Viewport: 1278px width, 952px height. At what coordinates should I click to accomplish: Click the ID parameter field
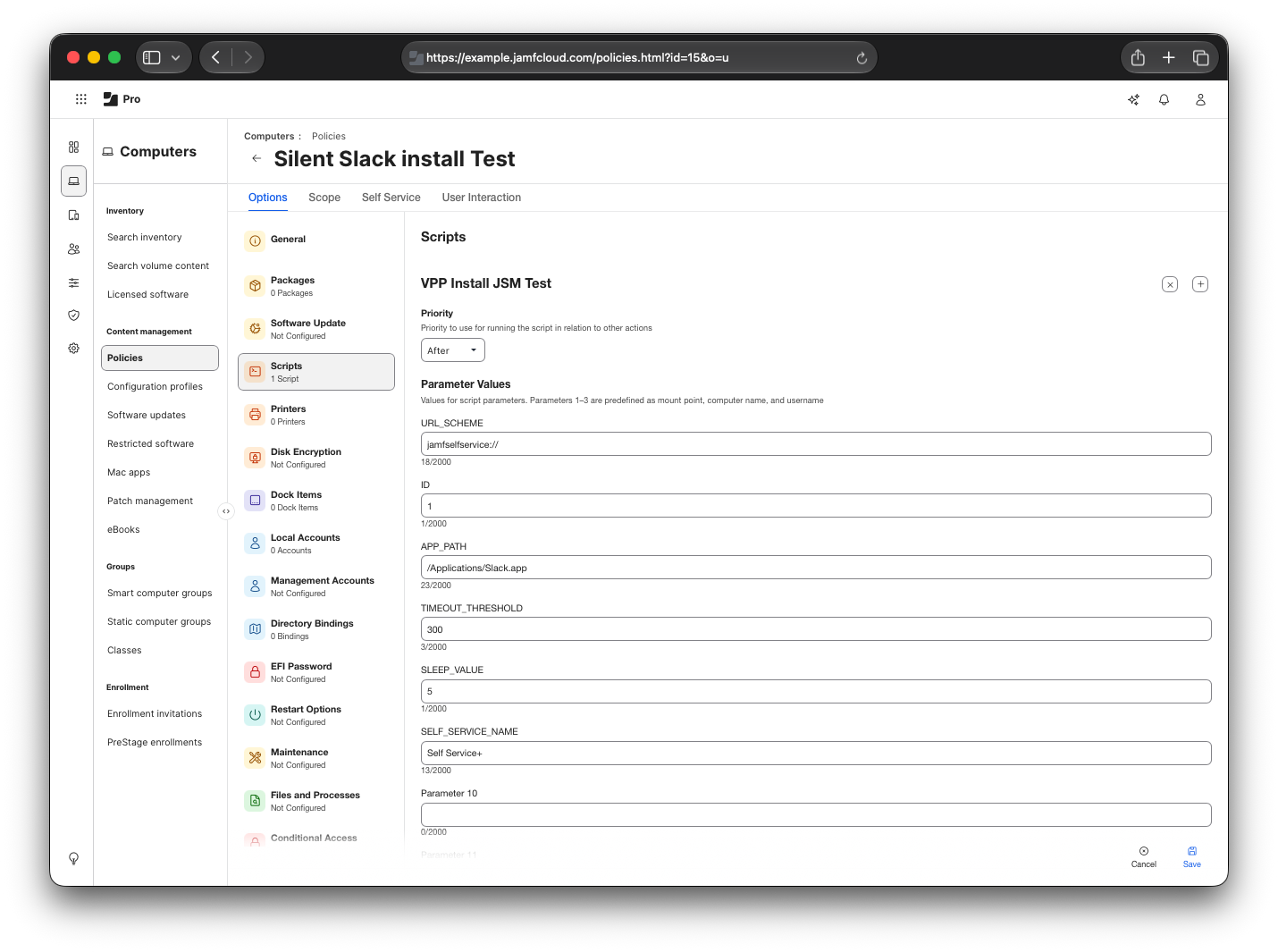[816, 506]
